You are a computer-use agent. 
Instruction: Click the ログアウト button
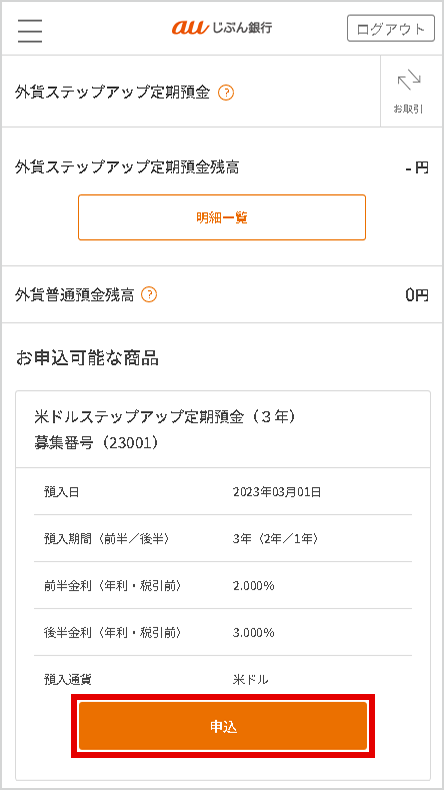pos(391,28)
